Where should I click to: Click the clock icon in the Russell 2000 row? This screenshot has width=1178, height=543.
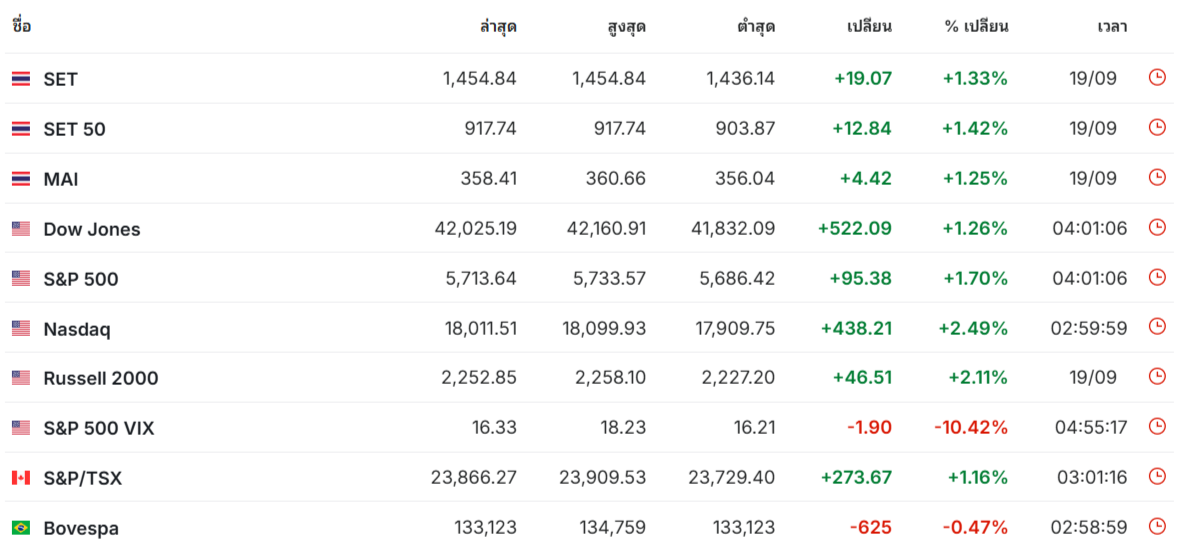(1157, 376)
